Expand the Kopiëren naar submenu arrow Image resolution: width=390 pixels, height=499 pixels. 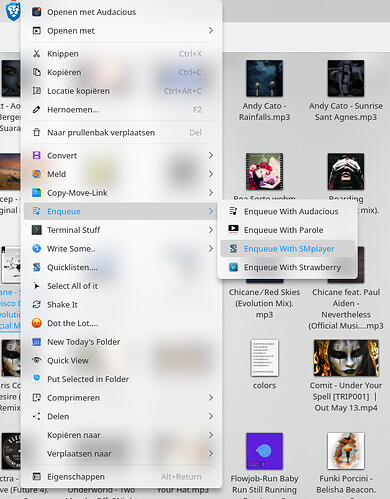(211, 435)
